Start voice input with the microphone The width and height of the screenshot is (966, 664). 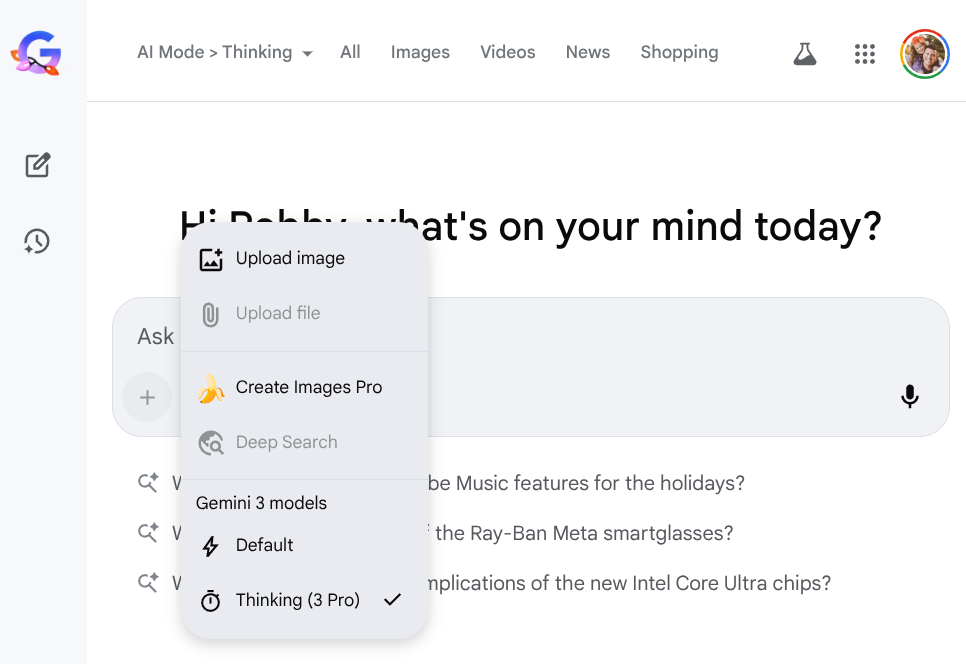click(x=909, y=397)
